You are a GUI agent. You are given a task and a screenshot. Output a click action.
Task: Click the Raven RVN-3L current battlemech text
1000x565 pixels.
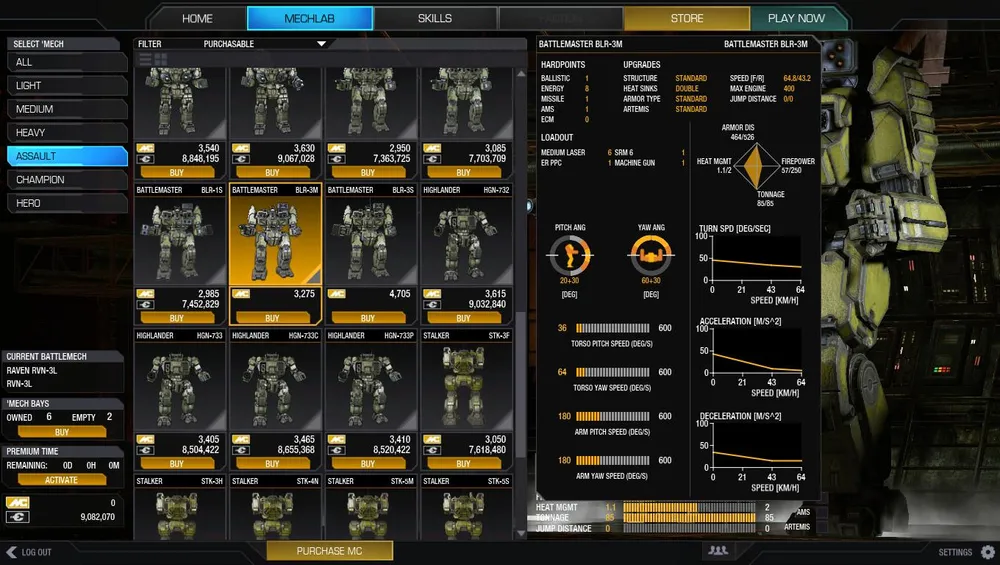32,371
